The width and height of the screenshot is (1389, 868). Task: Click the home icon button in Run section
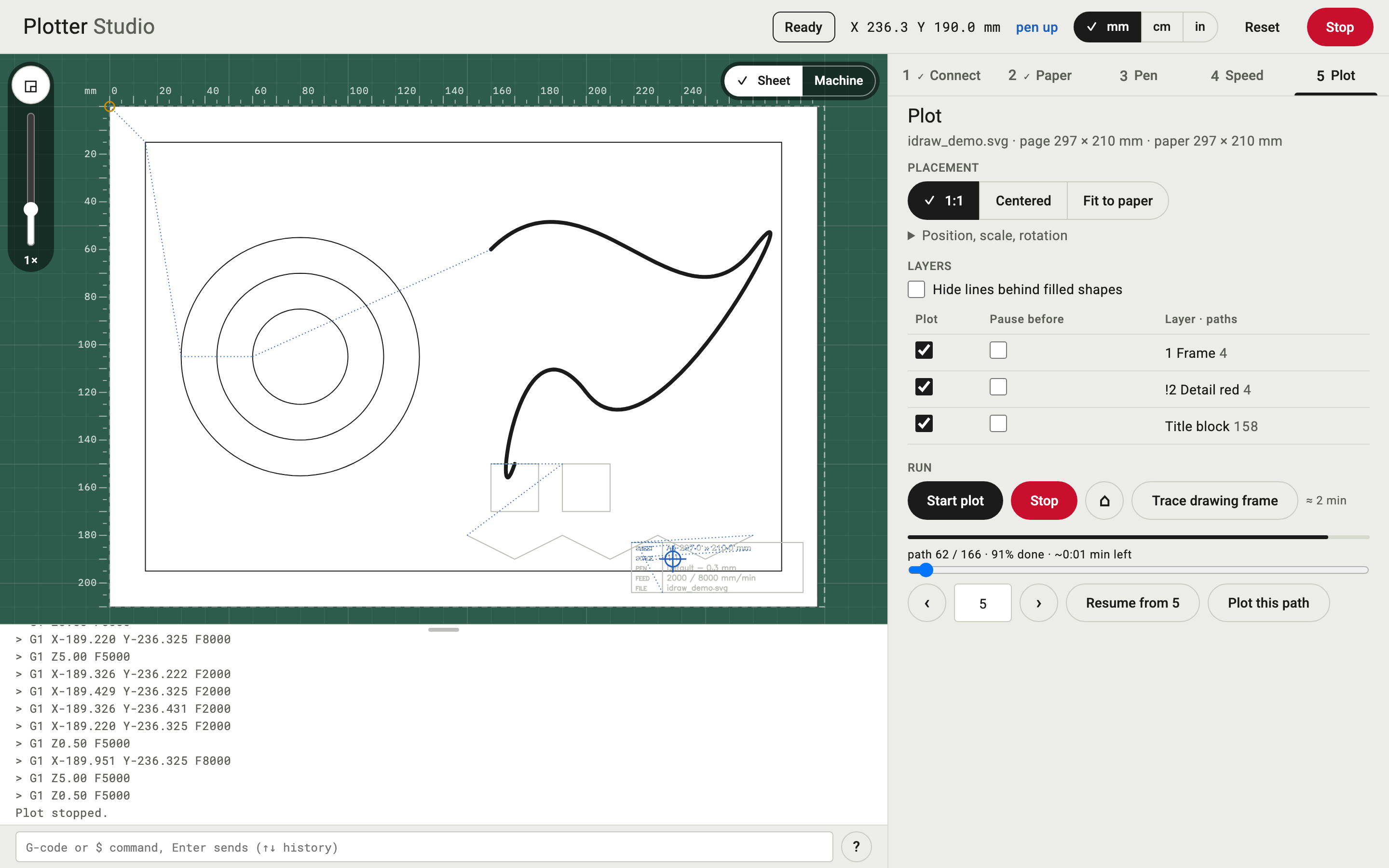point(1104,501)
